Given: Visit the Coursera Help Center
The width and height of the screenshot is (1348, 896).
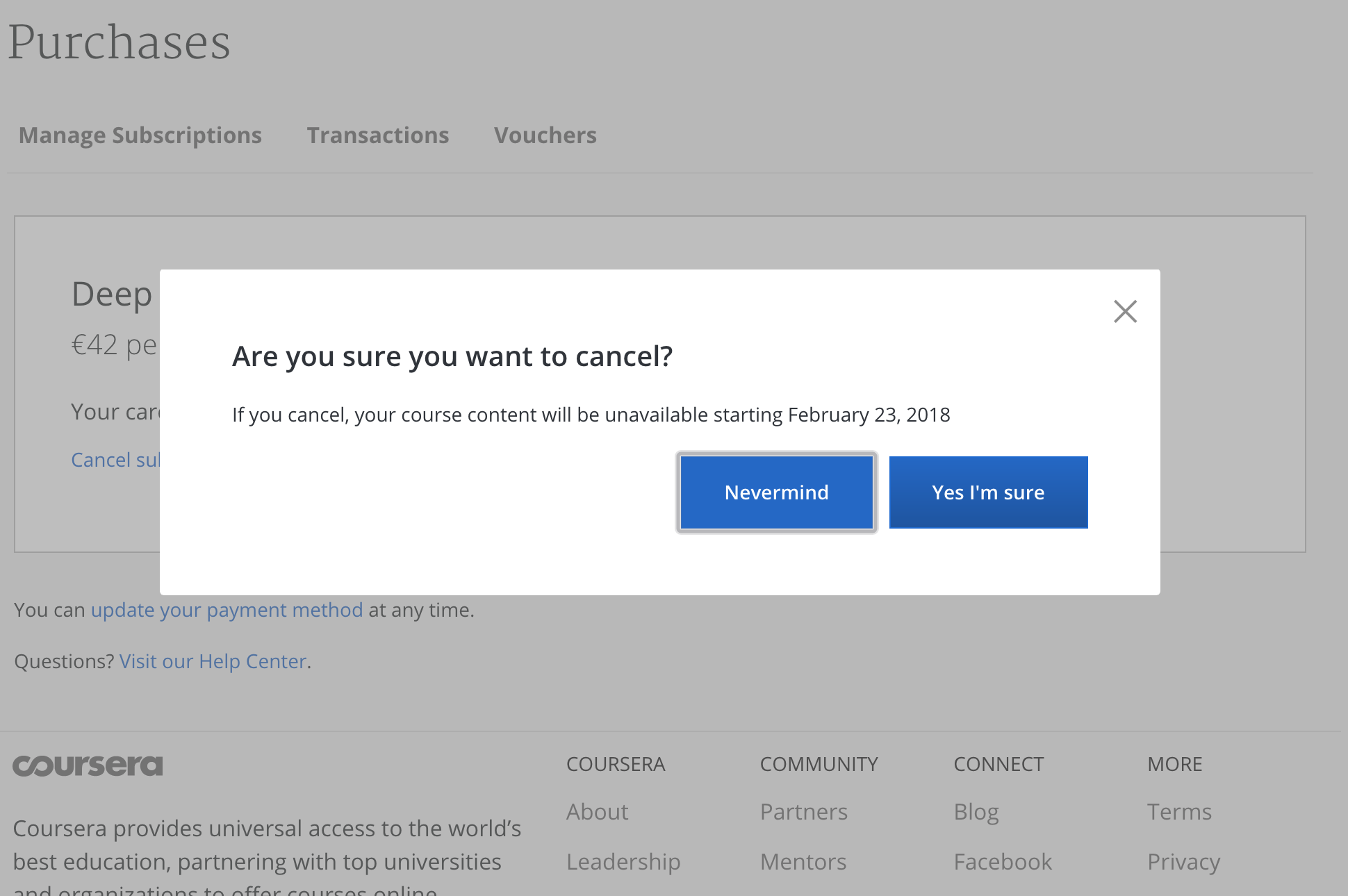Looking at the screenshot, I should 213,660.
